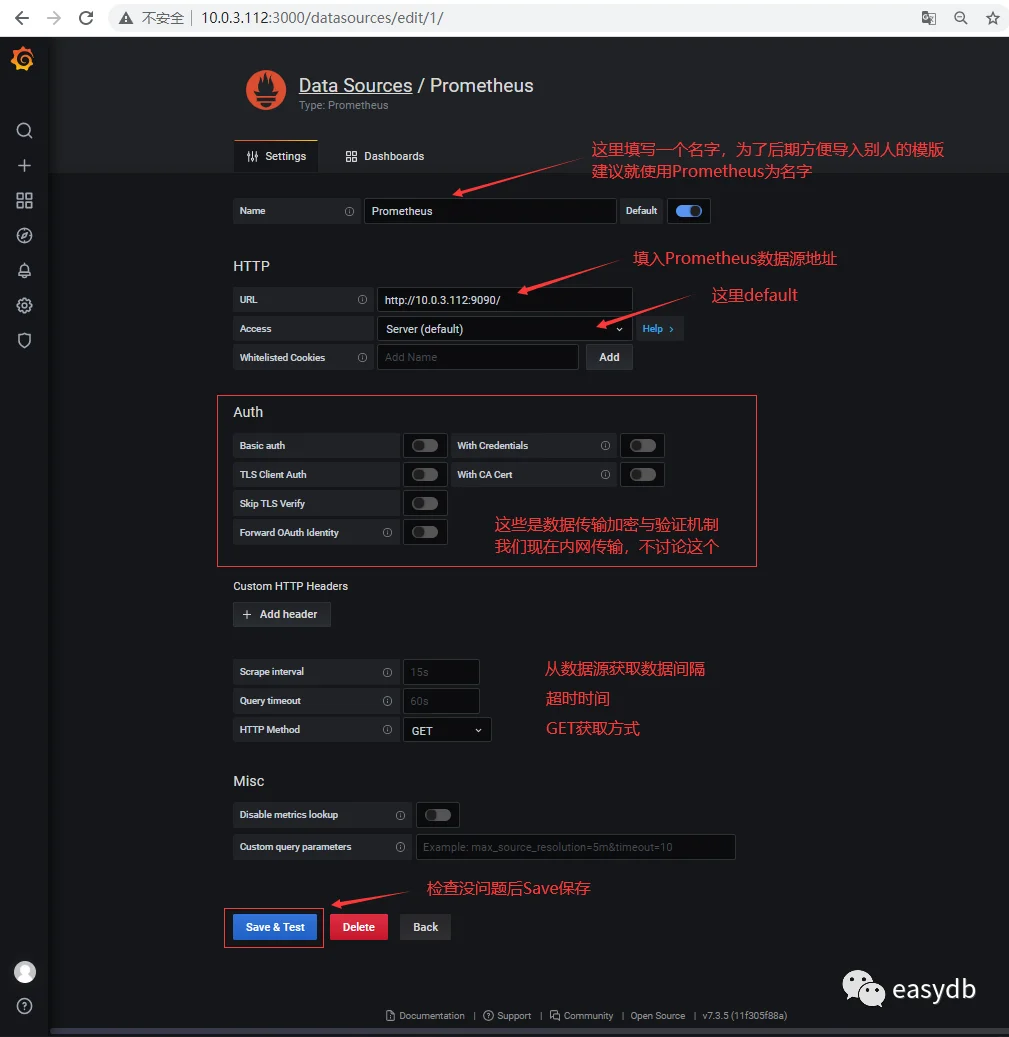Viewport: 1009px width, 1037px height.
Task: Open the user profile avatar
Action: pyautogui.click(x=25, y=972)
